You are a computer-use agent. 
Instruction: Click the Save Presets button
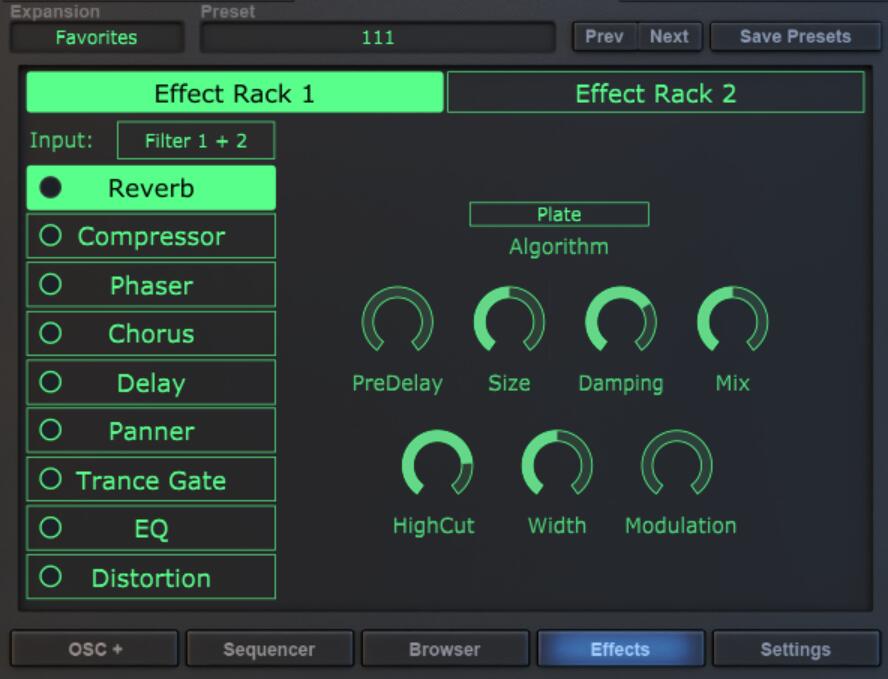(x=795, y=37)
